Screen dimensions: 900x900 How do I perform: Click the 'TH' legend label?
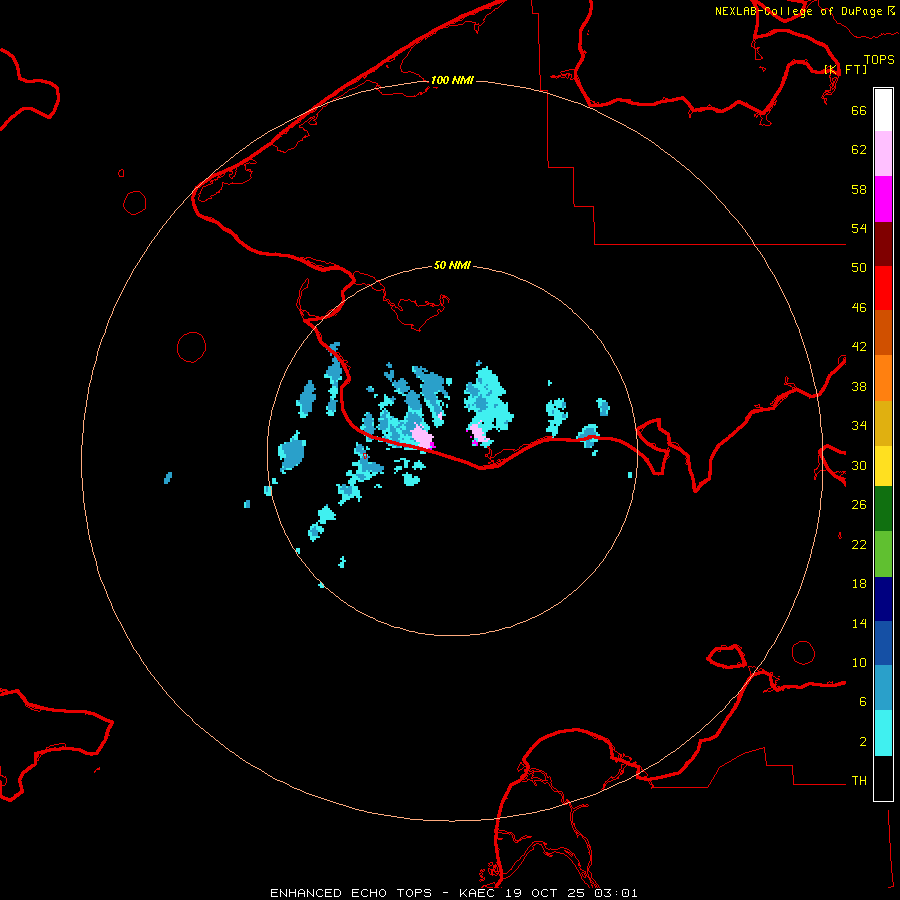tap(859, 781)
